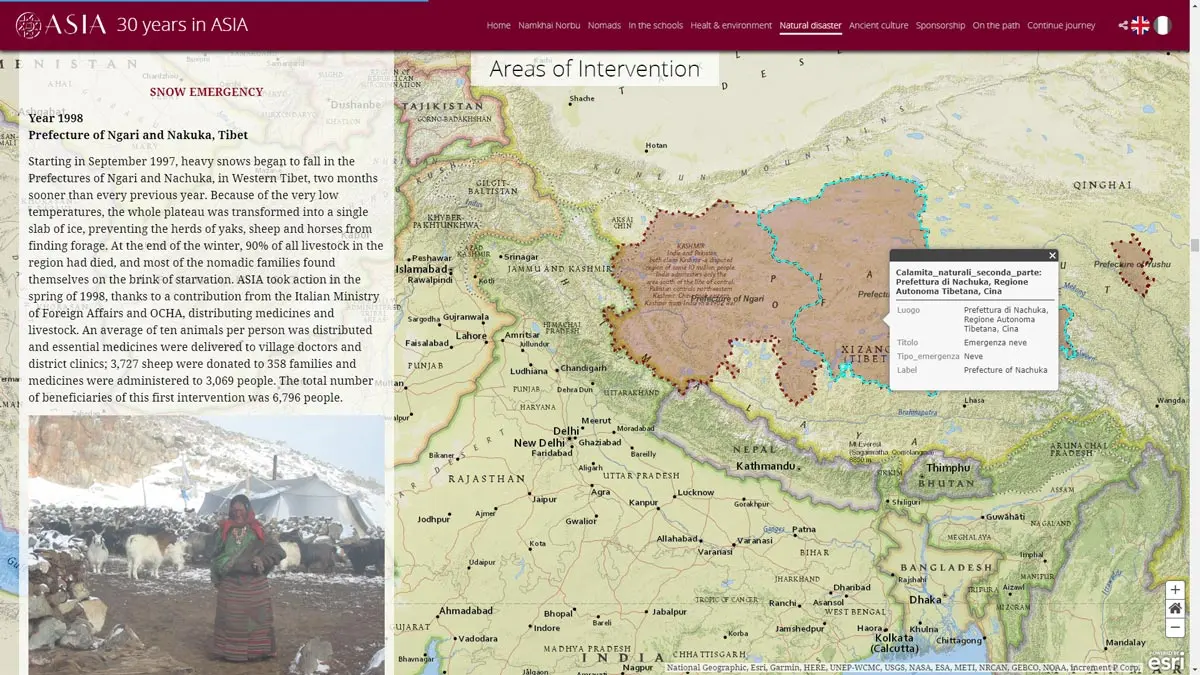Open the Namkhai Norbu page

point(549,25)
